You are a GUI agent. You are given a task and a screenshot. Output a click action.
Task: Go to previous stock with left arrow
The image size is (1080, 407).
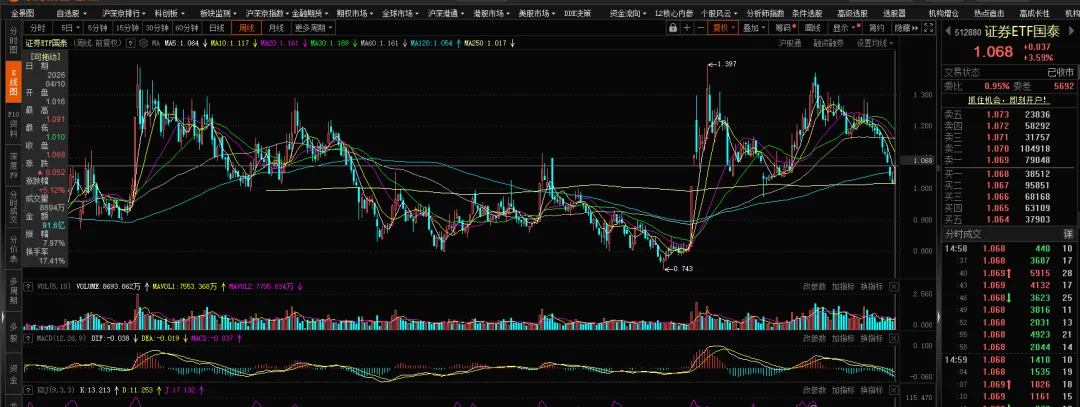[947, 32]
